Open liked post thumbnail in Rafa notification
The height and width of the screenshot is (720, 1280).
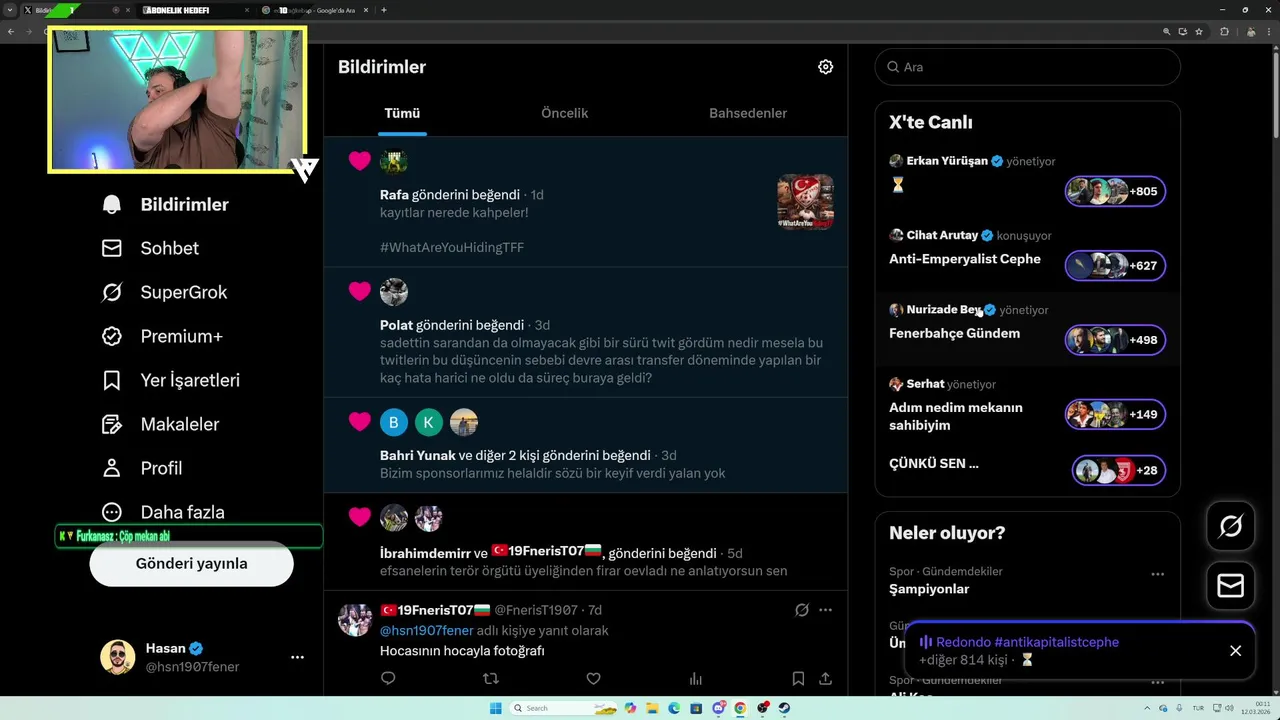point(805,202)
